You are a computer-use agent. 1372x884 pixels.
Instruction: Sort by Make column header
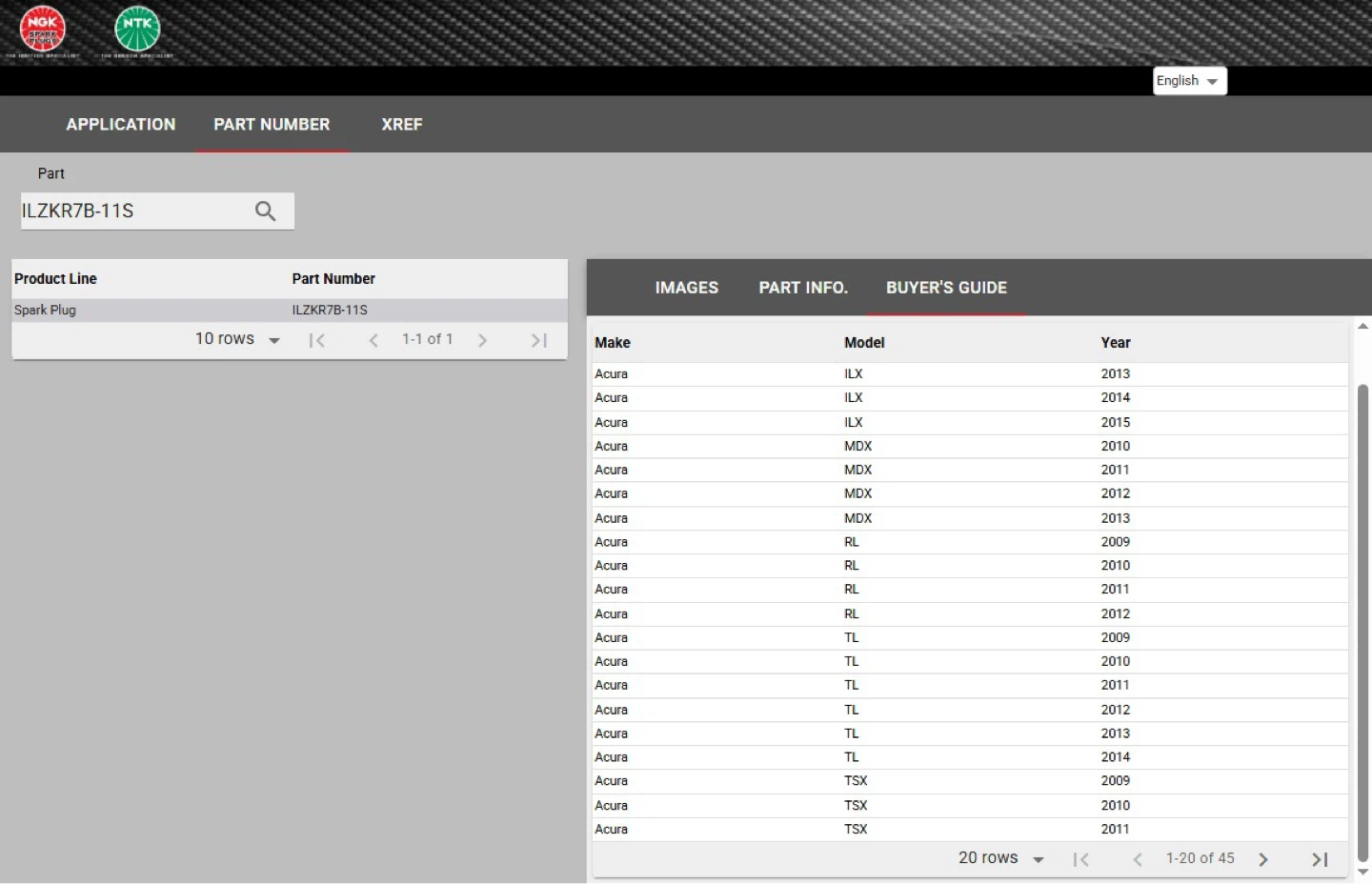pos(613,343)
